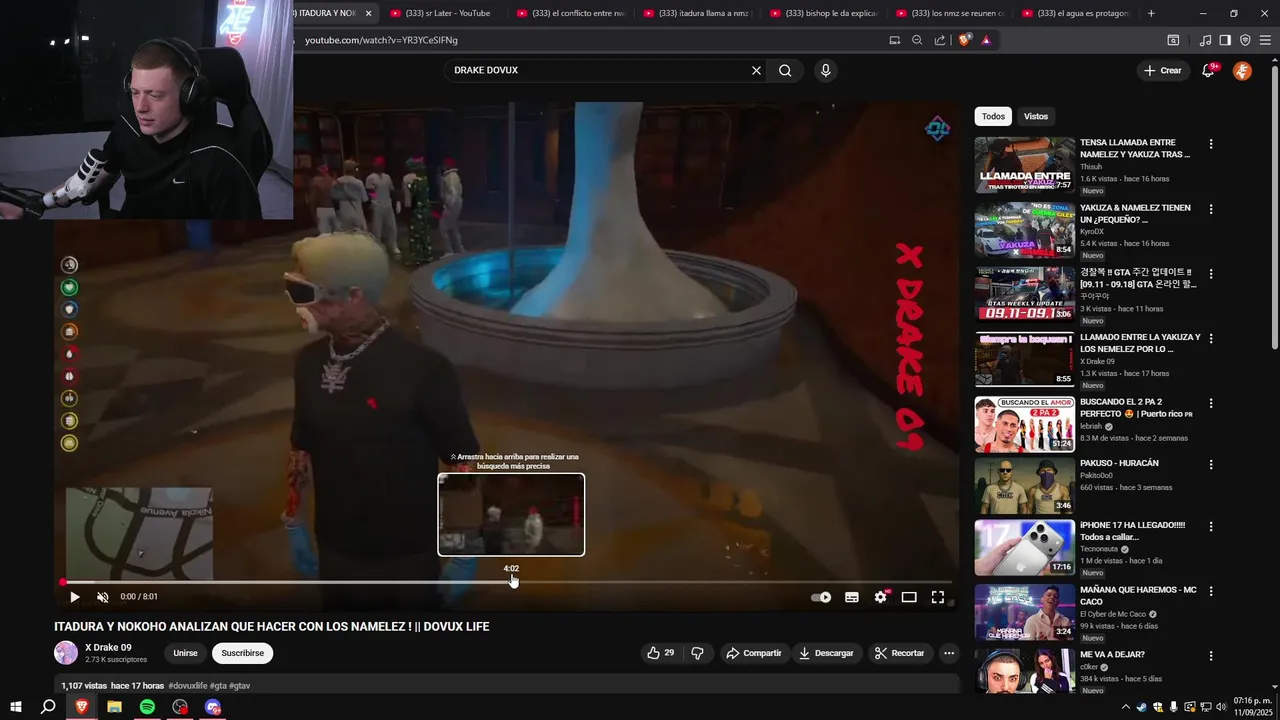Toggle subtitles with the captions icon

coord(852,597)
